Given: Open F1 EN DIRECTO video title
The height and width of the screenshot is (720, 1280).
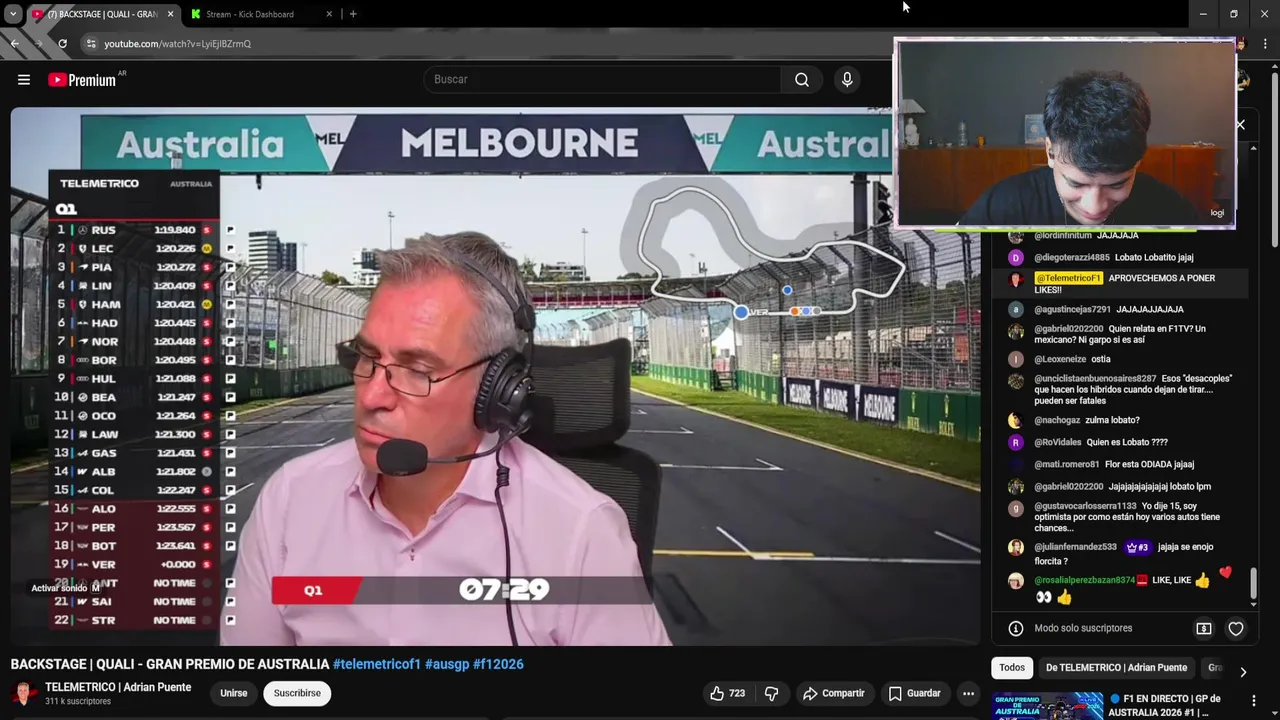Looking at the screenshot, I should (1165, 706).
